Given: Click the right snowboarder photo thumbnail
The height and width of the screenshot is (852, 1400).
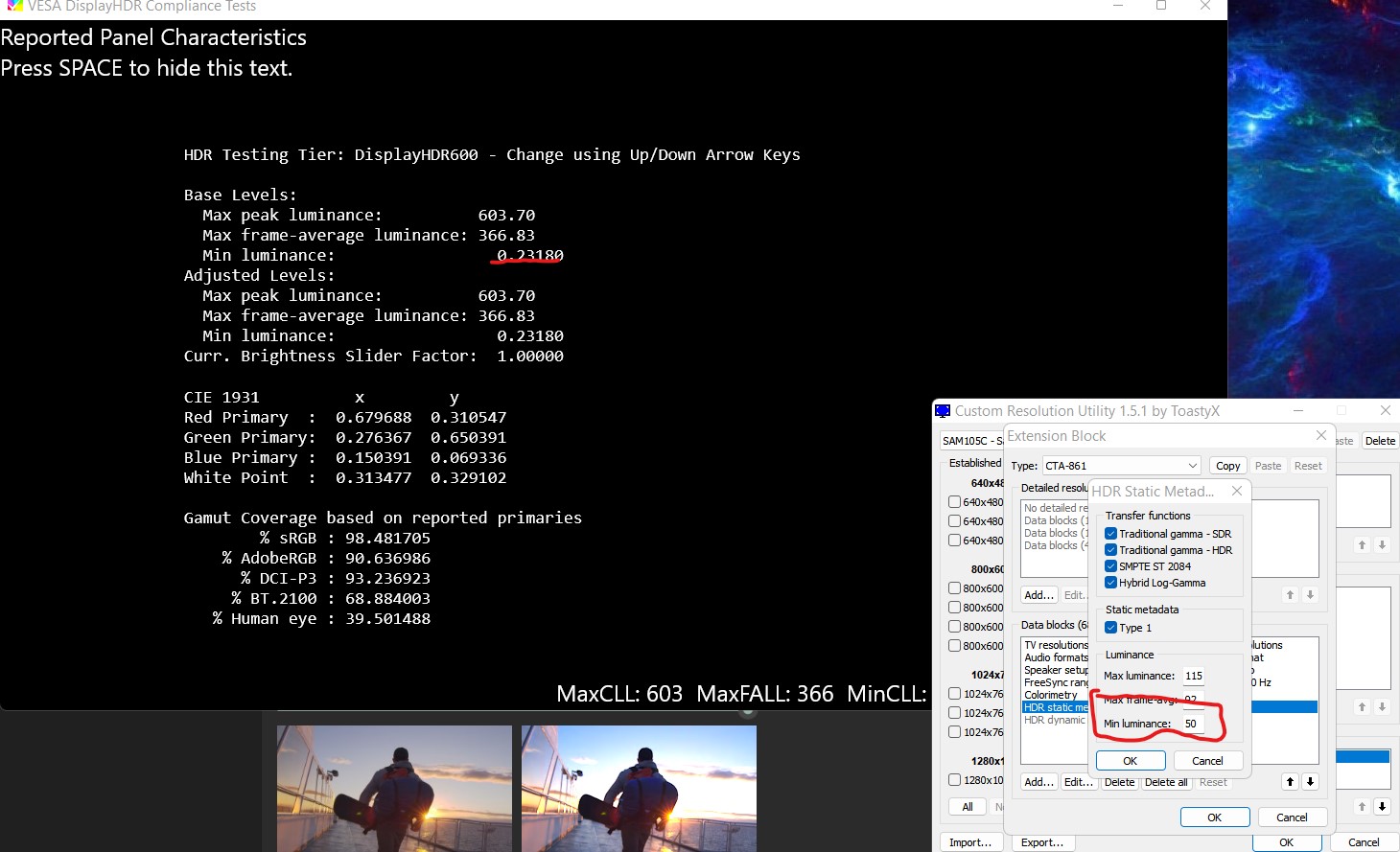Looking at the screenshot, I should [x=639, y=789].
